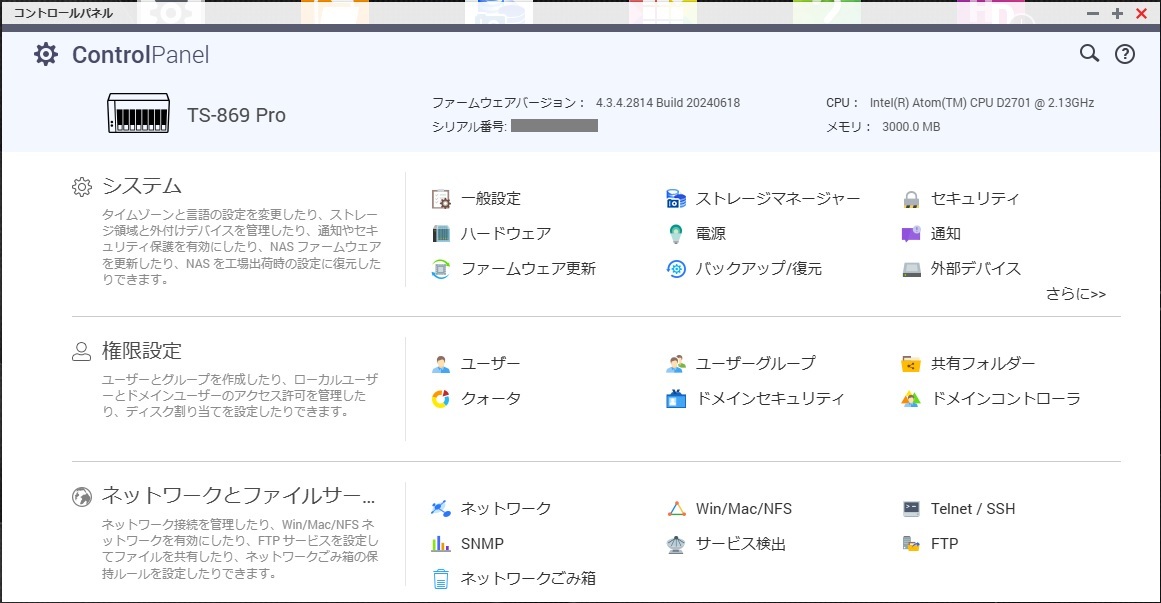Screen dimensions: 1161x603
Task: Click the network section globe icon
Action: [81, 496]
